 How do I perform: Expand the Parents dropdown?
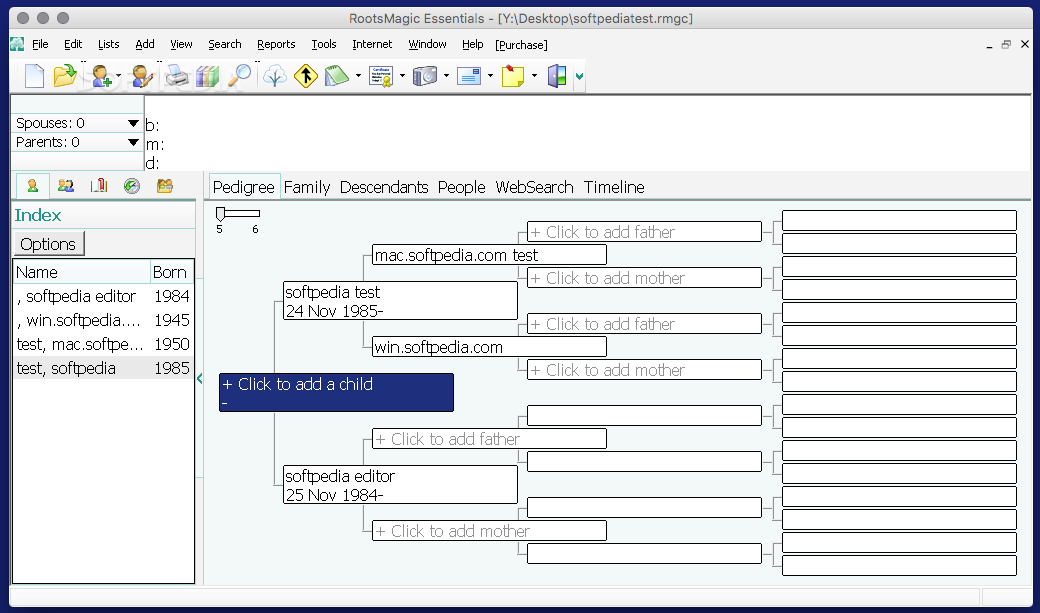[133, 142]
